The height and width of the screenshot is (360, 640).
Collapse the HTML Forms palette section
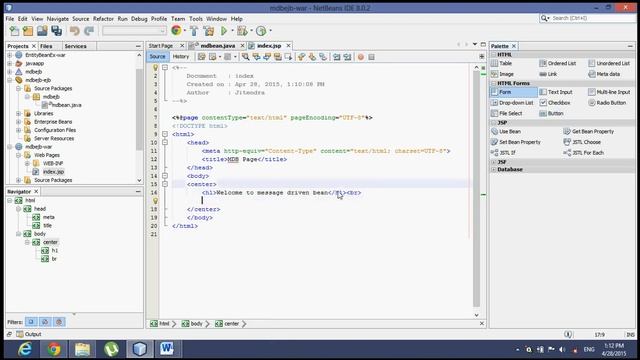(x=494, y=83)
